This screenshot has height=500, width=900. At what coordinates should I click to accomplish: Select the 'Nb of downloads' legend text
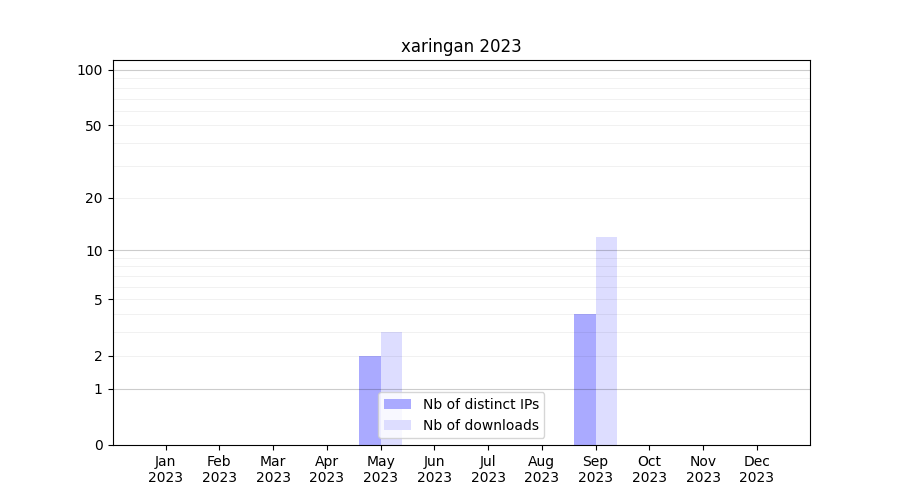(x=480, y=425)
